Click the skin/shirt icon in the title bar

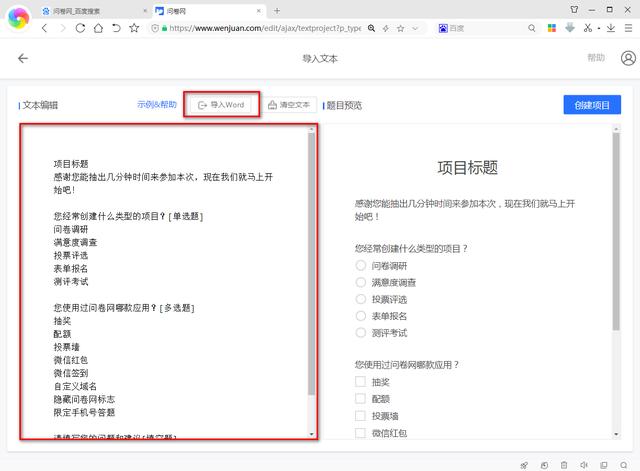tap(574, 9)
